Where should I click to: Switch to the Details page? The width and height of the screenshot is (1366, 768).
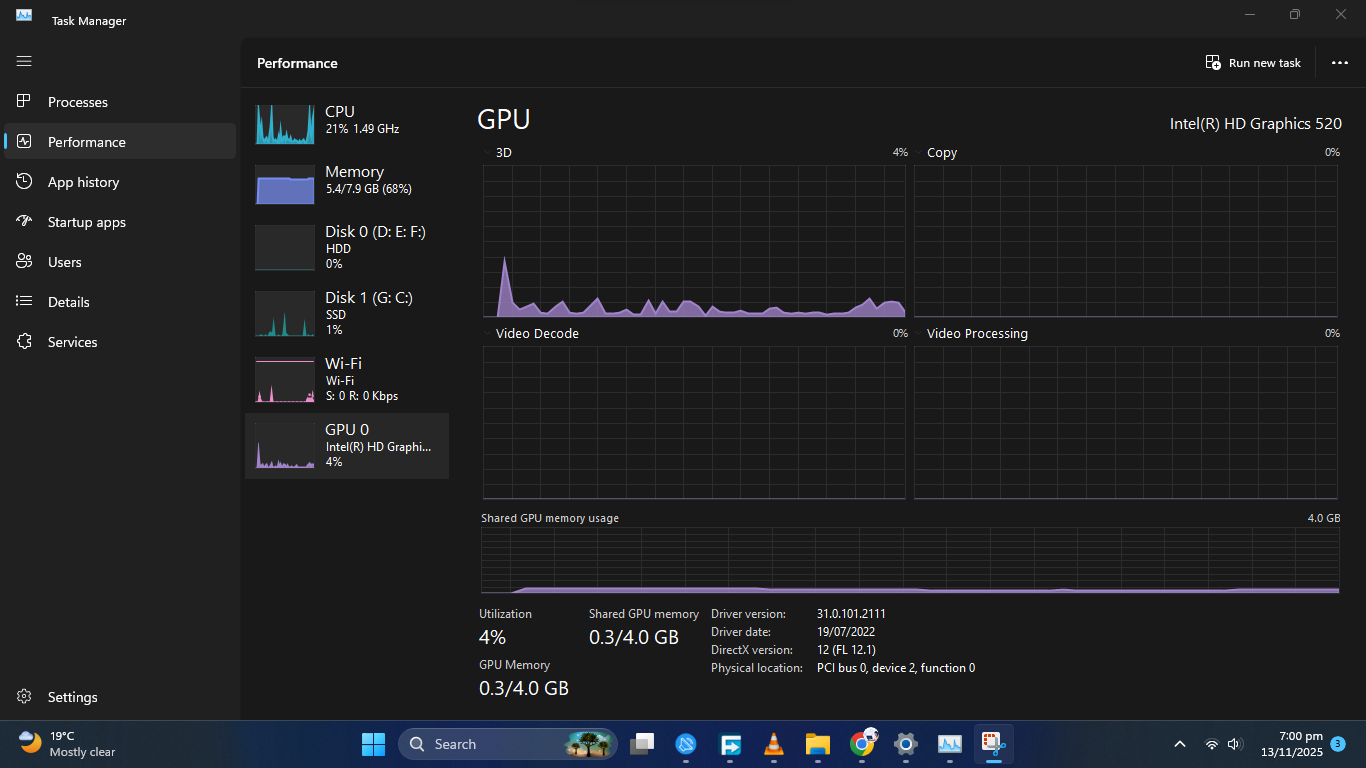click(68, 302)
